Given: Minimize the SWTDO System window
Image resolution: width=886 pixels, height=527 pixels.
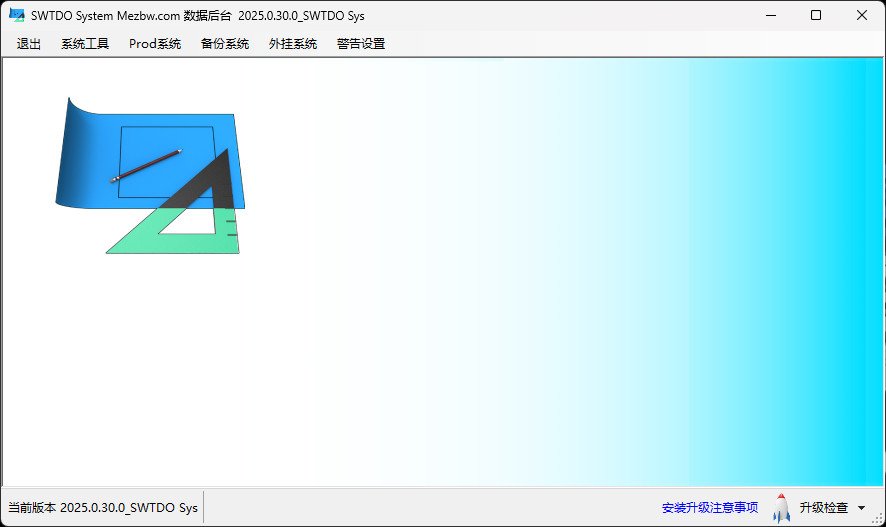Looking at the screenshot, I should point(770,16).
